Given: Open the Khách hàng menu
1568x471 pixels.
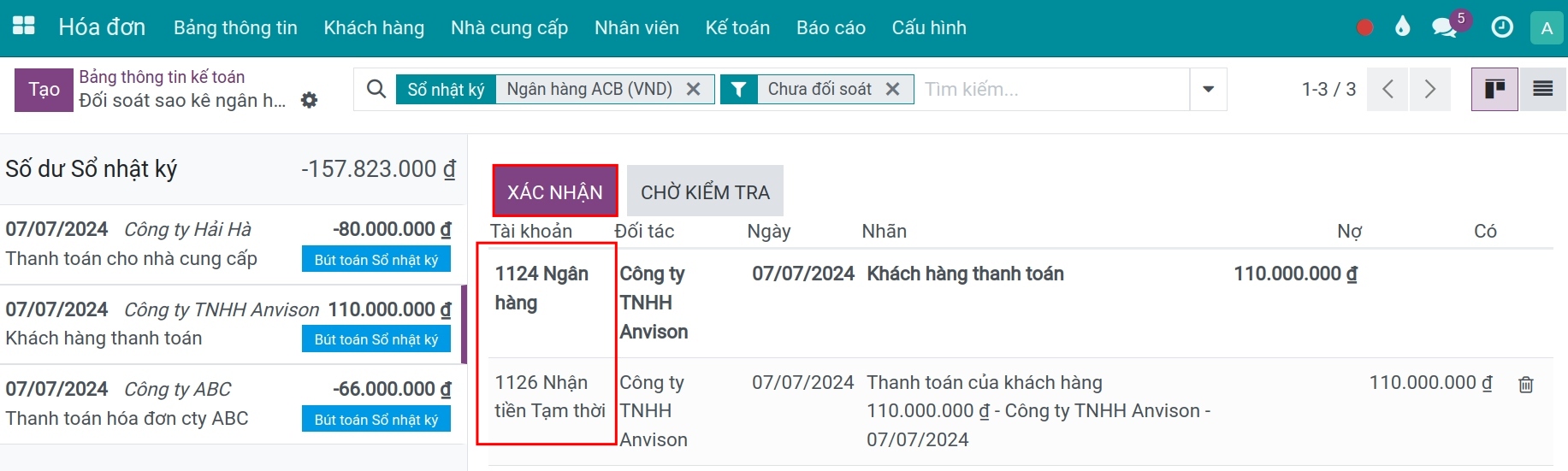Looking at the screenshot, I should click(x=374, y=27).
